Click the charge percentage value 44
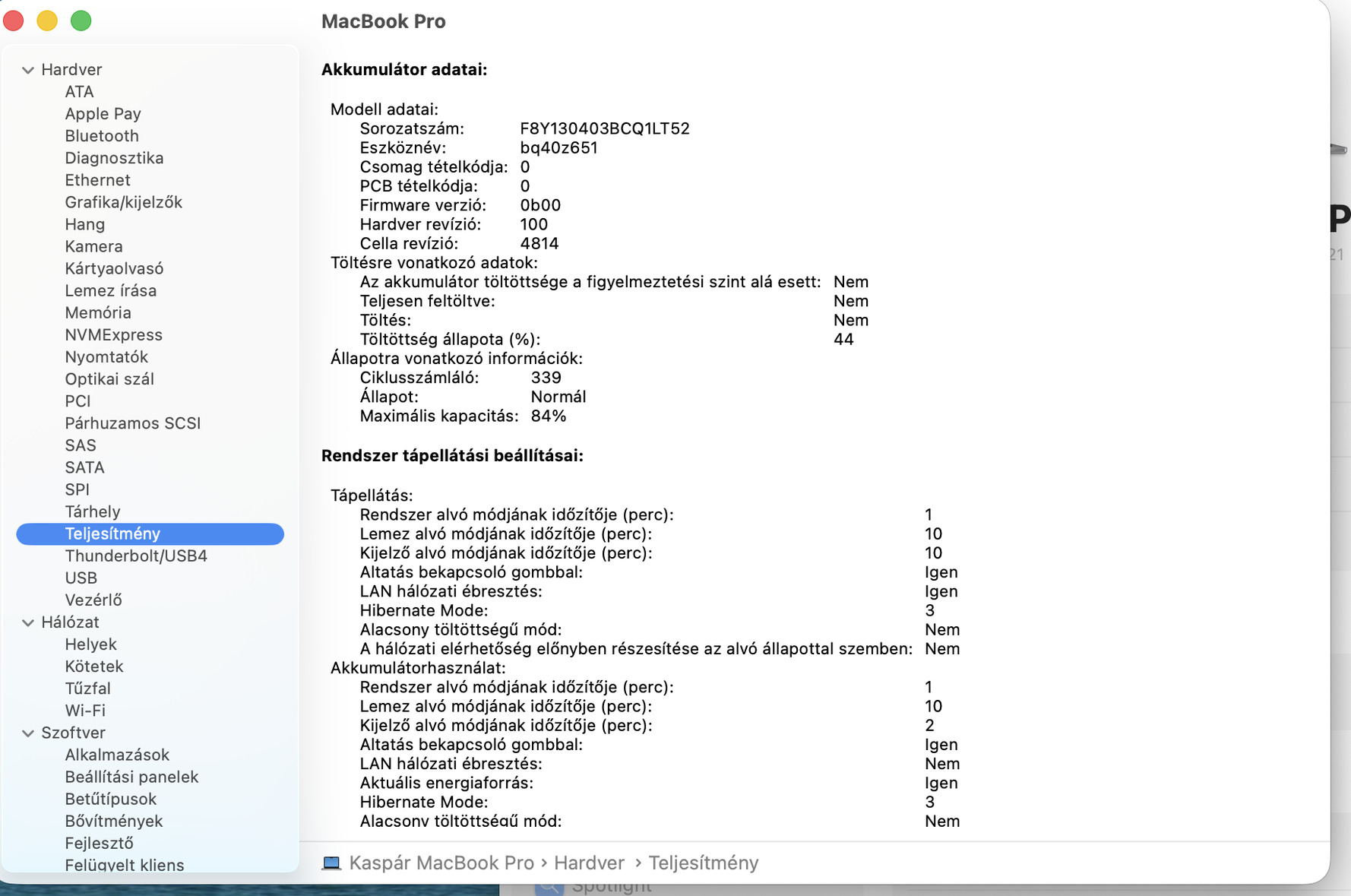The width and height of the screenshot is (1351, 896). (x=843, y=340)
